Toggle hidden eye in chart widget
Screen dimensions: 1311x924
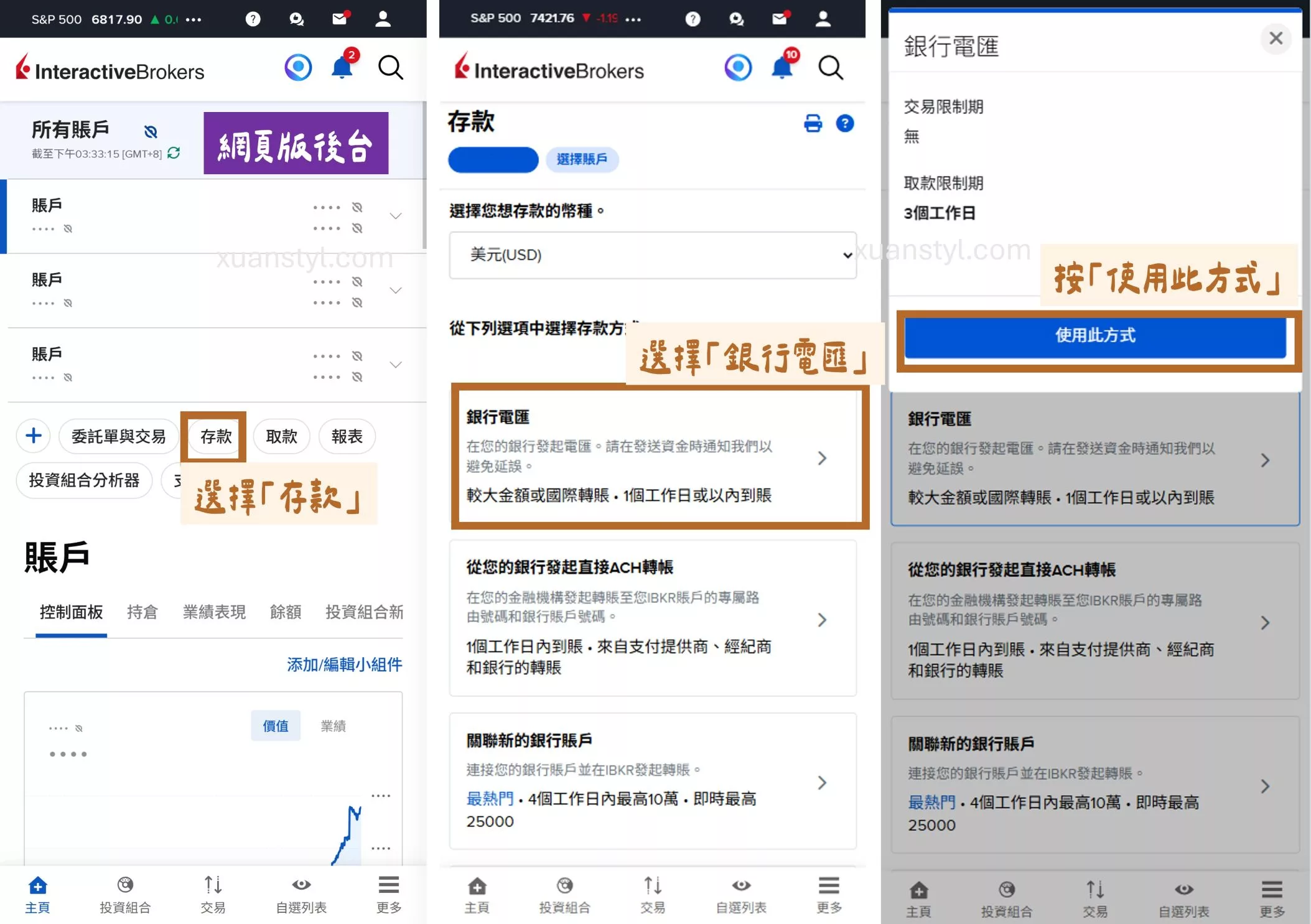tap(79, 728)
